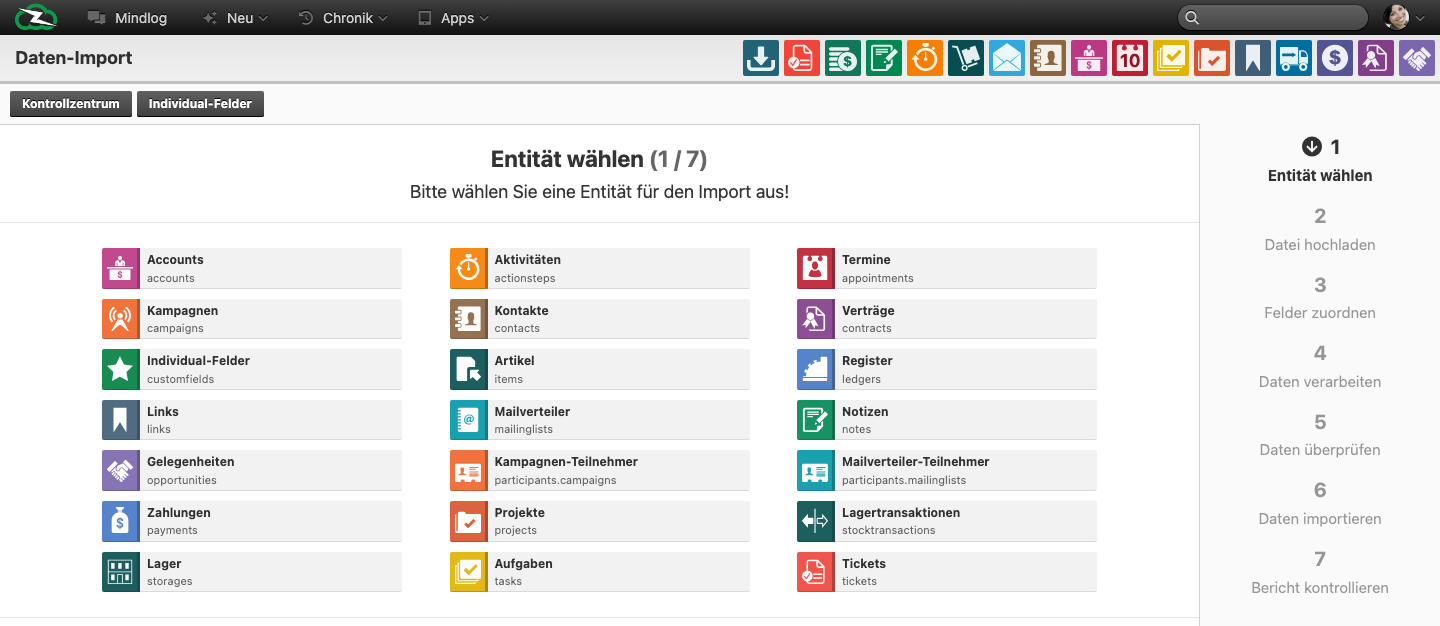Choose the Kampagnen-Teilnehmer entity

click(599, 470)
